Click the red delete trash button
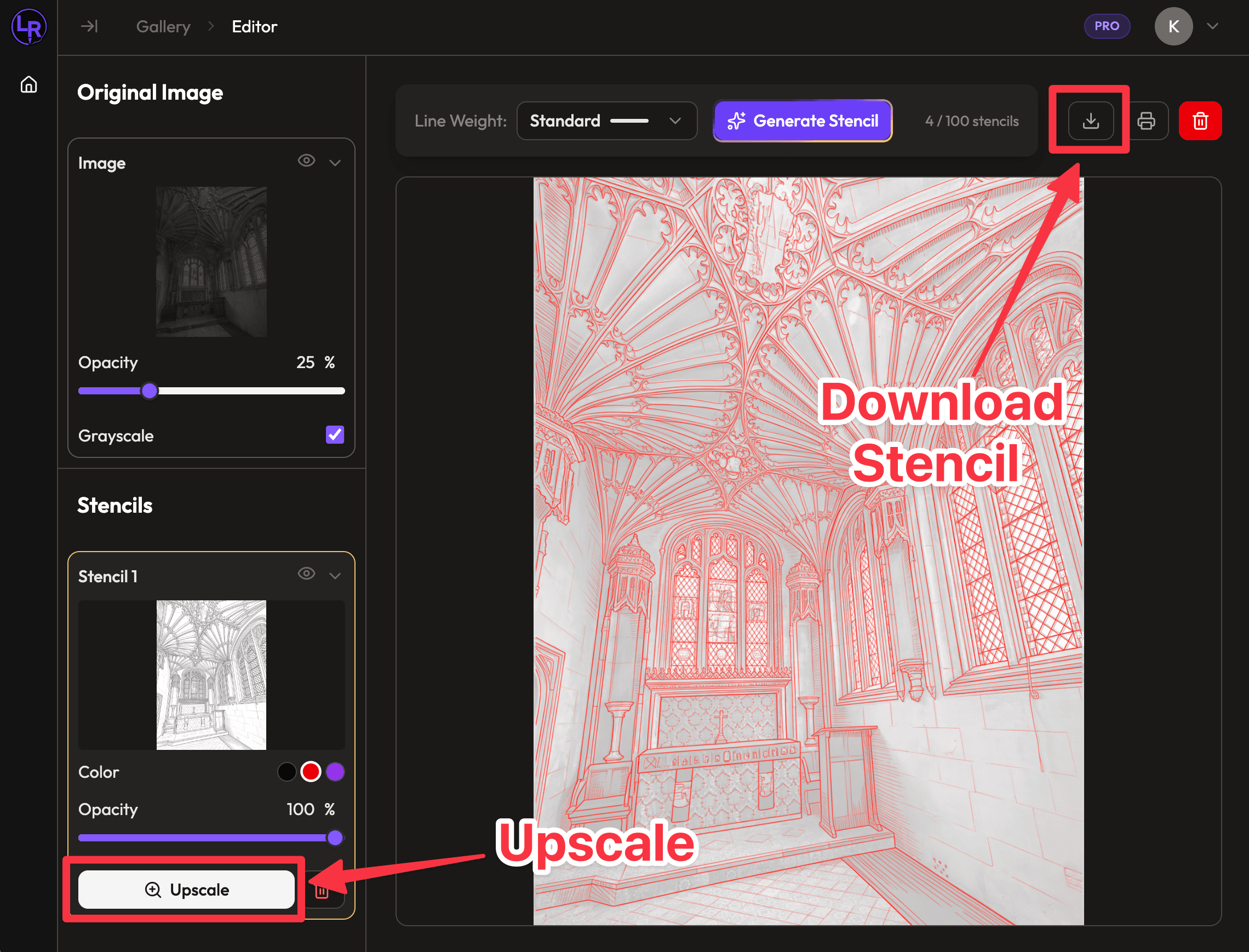This screenshot has height=952, width=1249. (x=1200, y=121)
